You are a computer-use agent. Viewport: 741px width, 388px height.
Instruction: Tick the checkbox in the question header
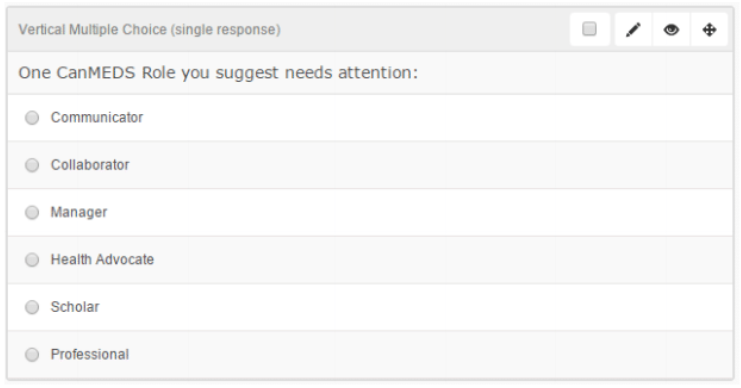[589, 29]
